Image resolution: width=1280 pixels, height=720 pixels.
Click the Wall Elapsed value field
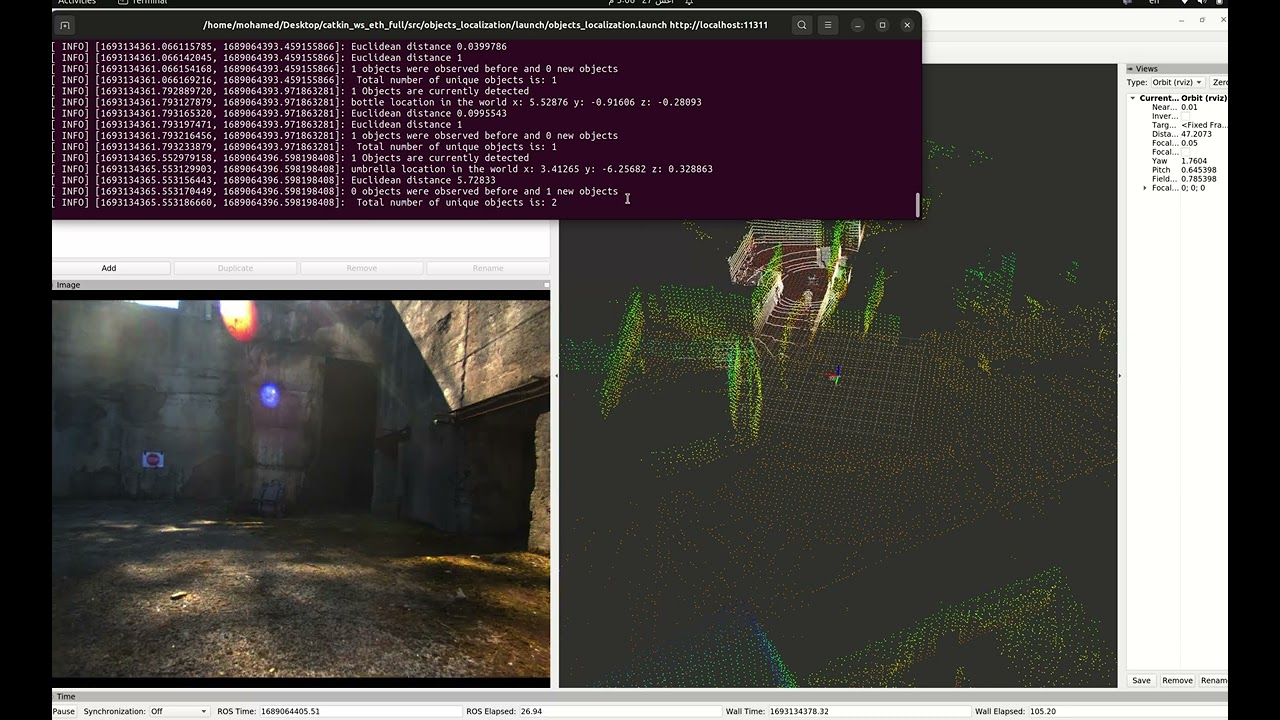(x=1128, y=711)
